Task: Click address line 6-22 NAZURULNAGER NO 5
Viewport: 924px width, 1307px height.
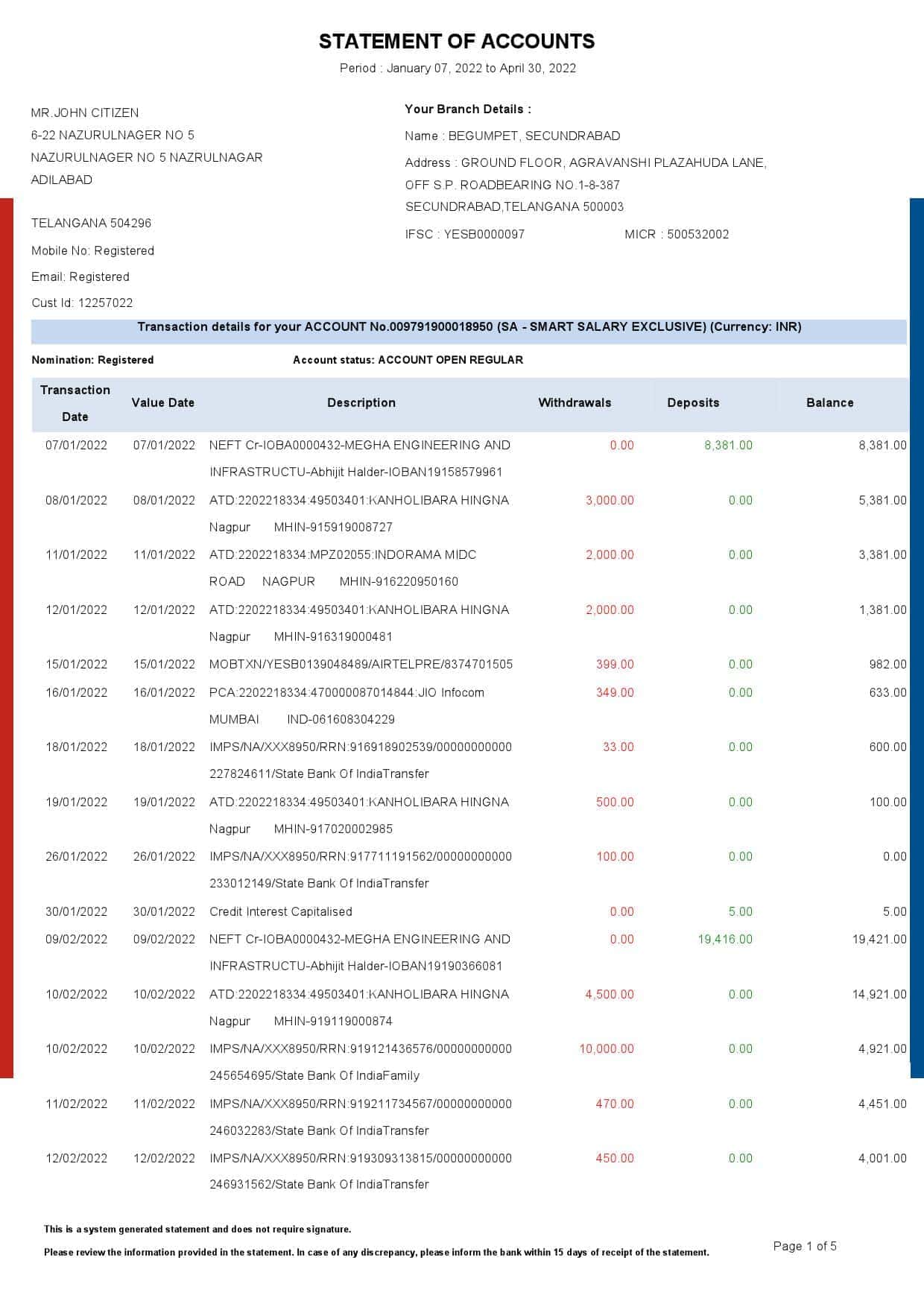Action: click(113, 135)
